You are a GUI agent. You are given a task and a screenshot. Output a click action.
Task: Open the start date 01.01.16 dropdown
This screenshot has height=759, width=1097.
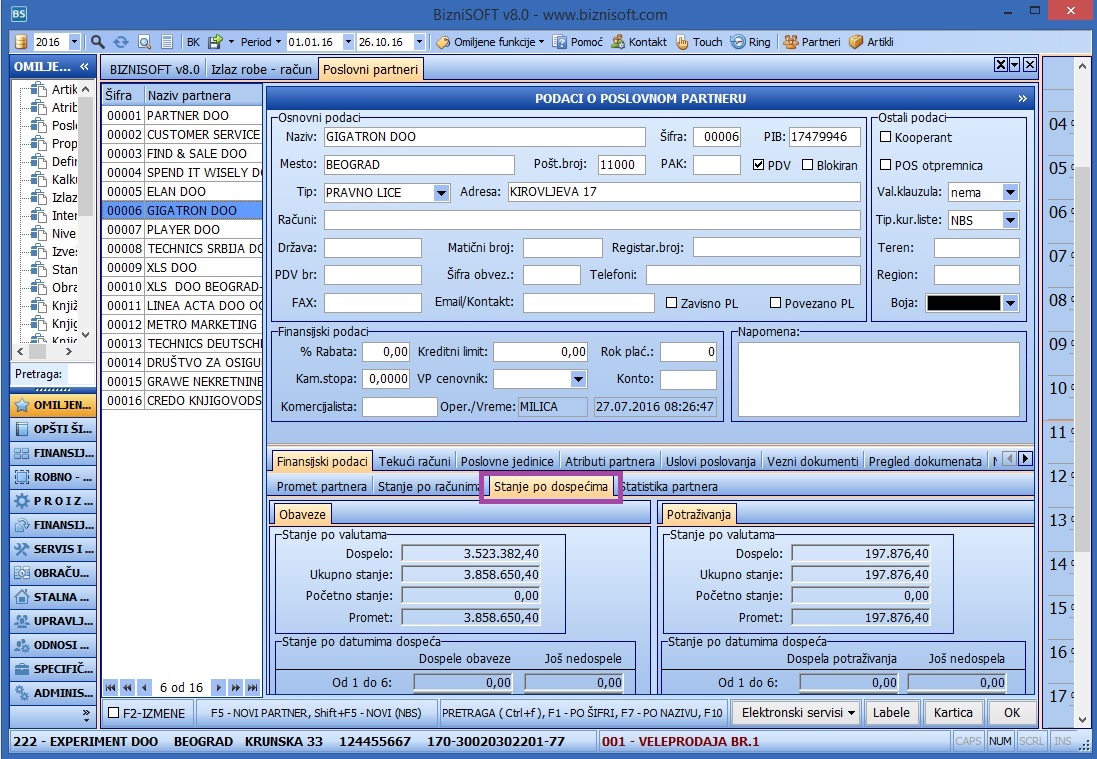click(x=348, y=42)
